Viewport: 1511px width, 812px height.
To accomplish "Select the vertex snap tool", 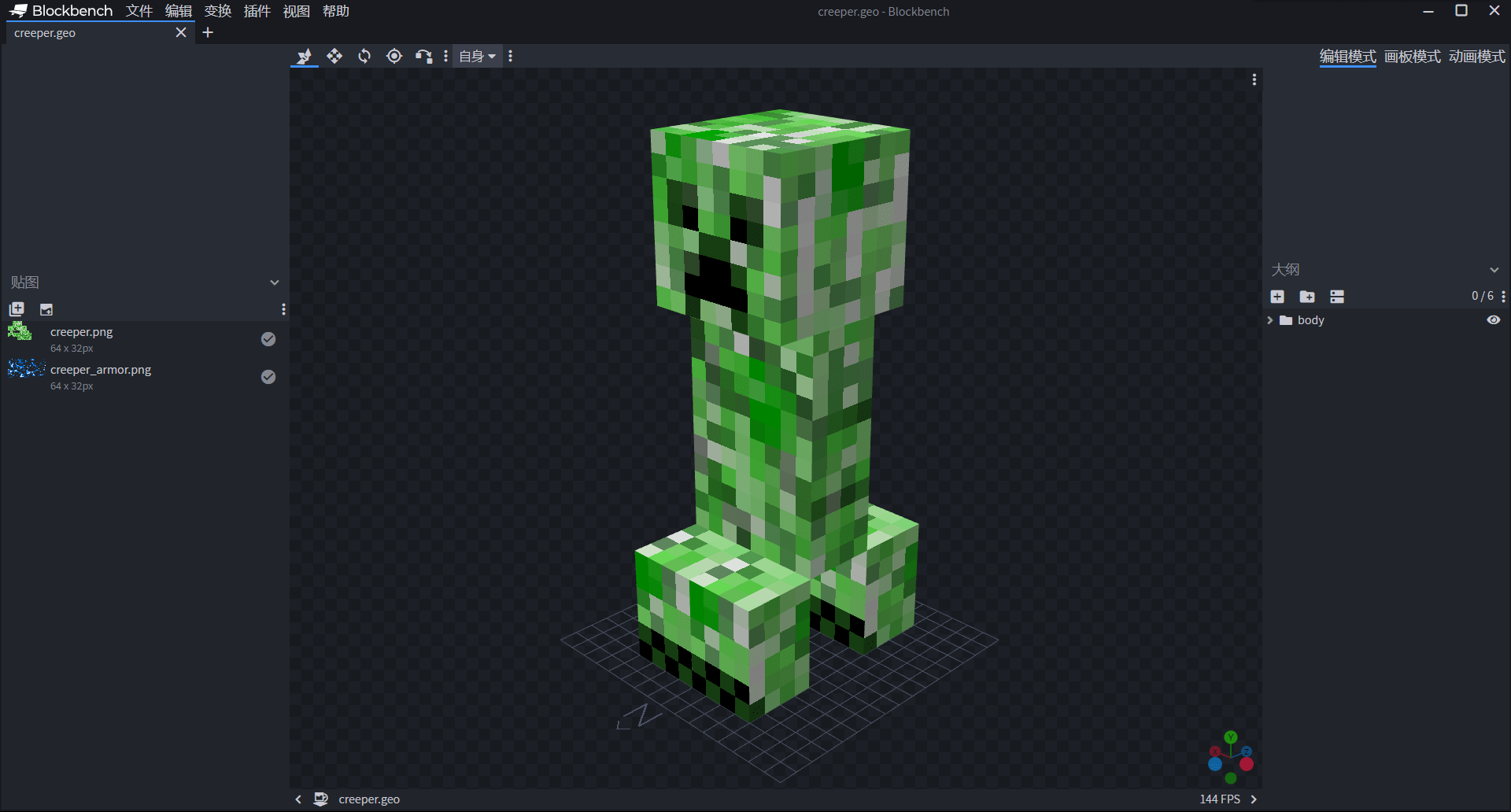I will coord(424,56).
